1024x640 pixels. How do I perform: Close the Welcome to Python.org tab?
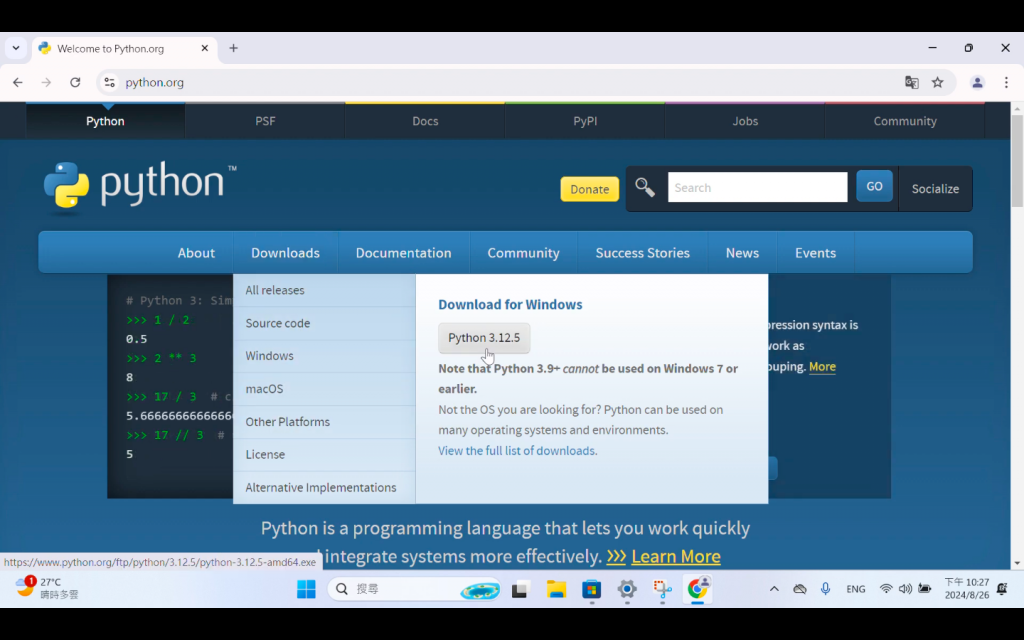click(x=204, y=48)
